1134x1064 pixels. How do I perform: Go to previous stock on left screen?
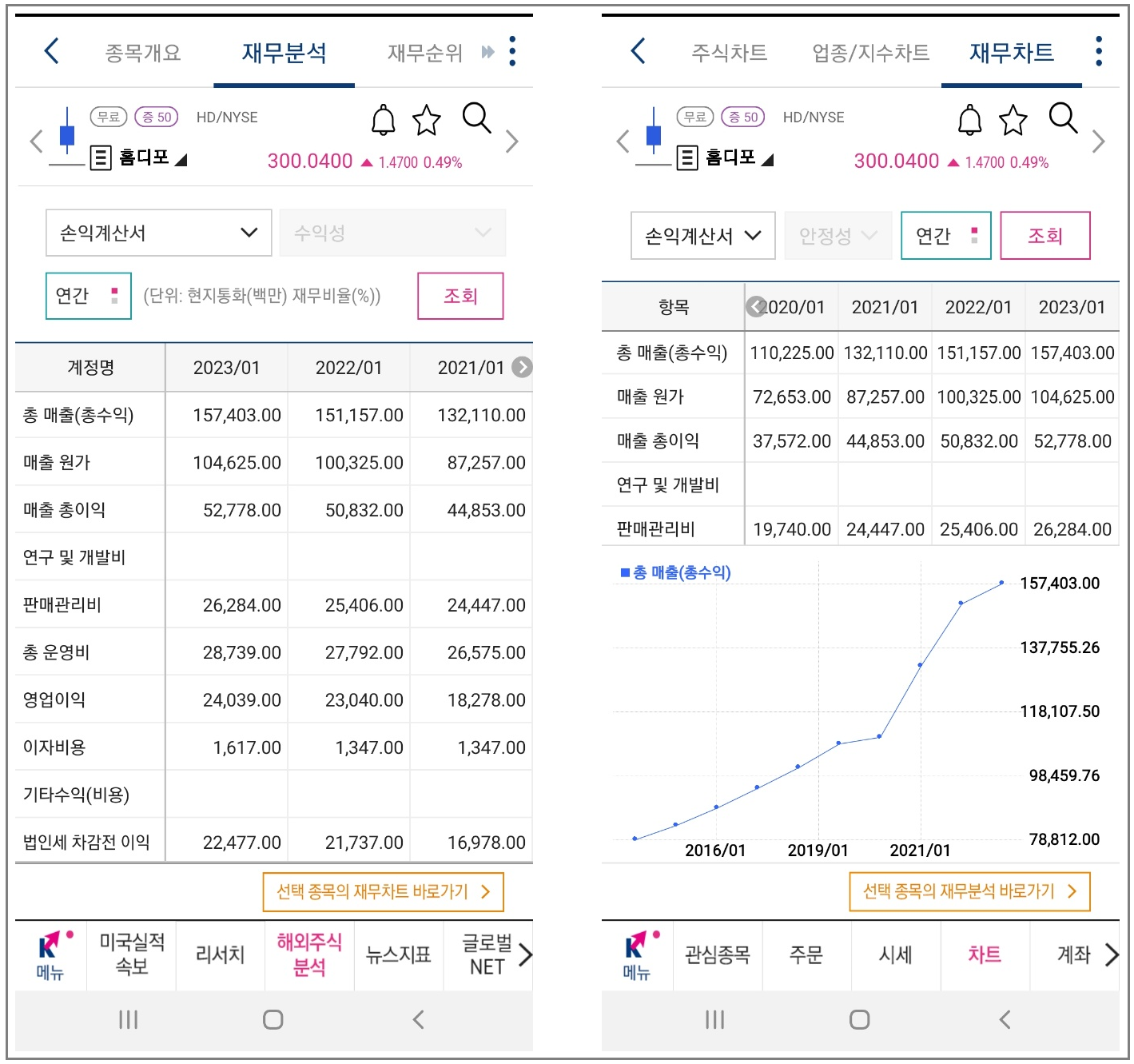point(35,141)
